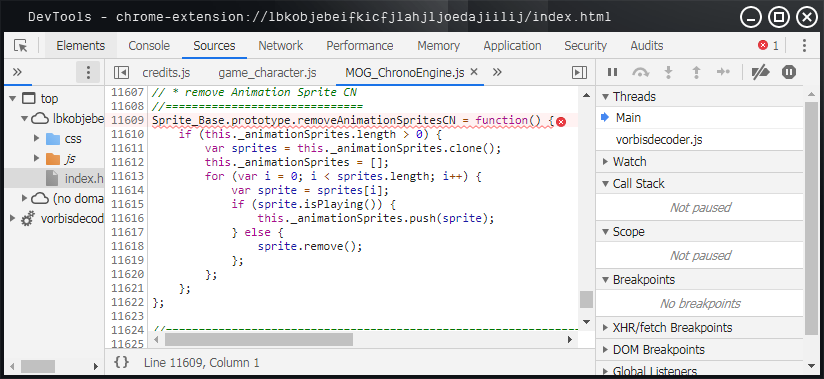Click line number 11613 in gutter
The image size is (824, 379).
(128, 176)
